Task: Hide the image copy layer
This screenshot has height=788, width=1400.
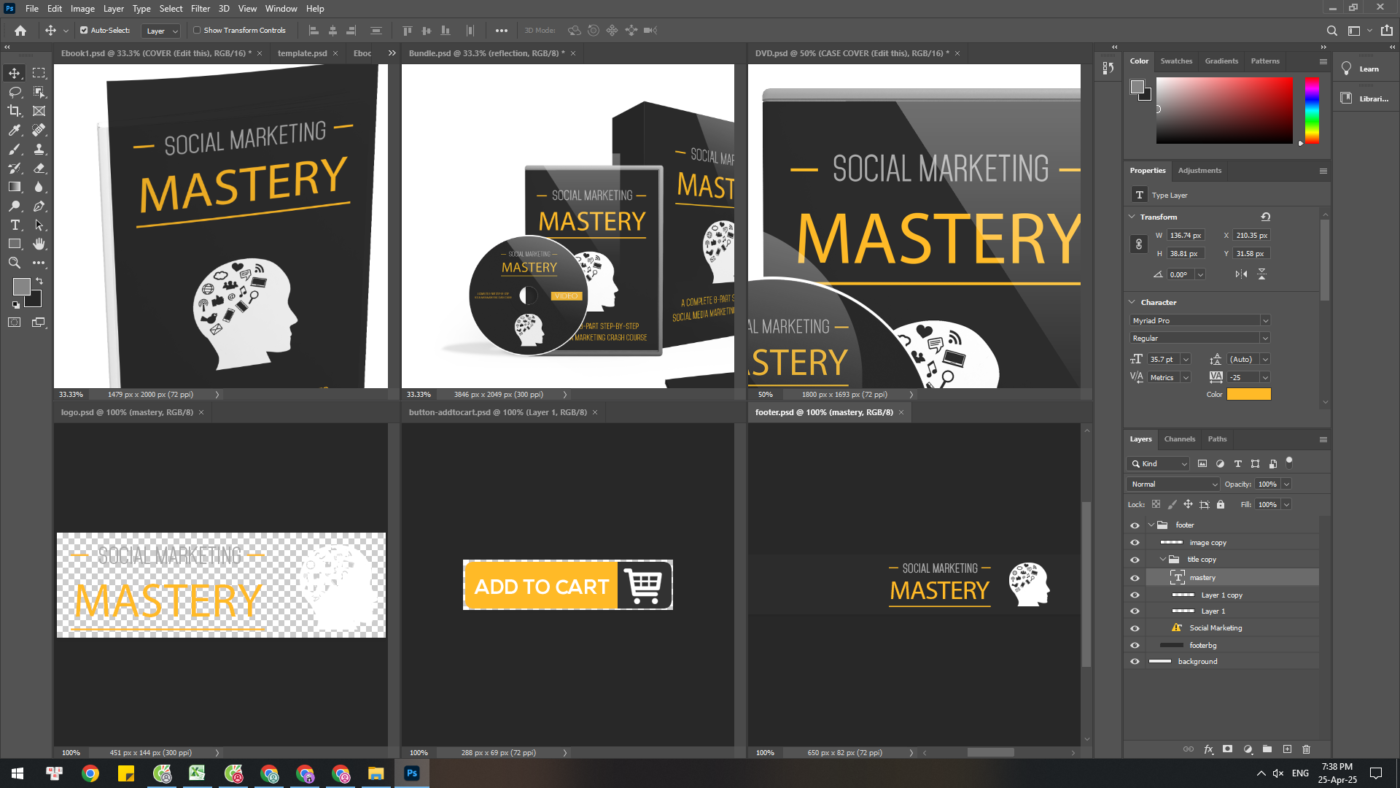Action: [1134, 543]
